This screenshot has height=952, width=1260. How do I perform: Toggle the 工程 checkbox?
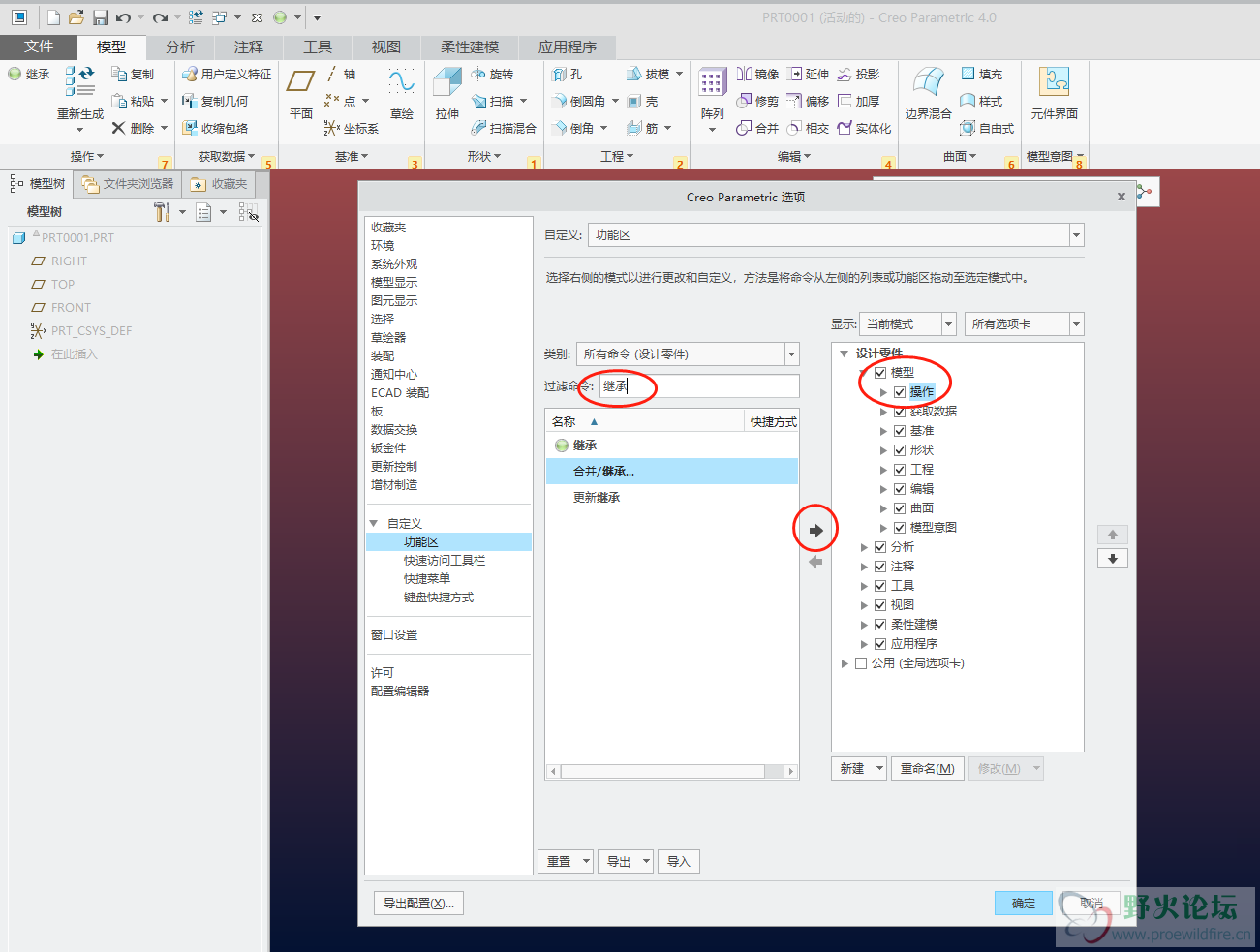[x=900, y=469]
